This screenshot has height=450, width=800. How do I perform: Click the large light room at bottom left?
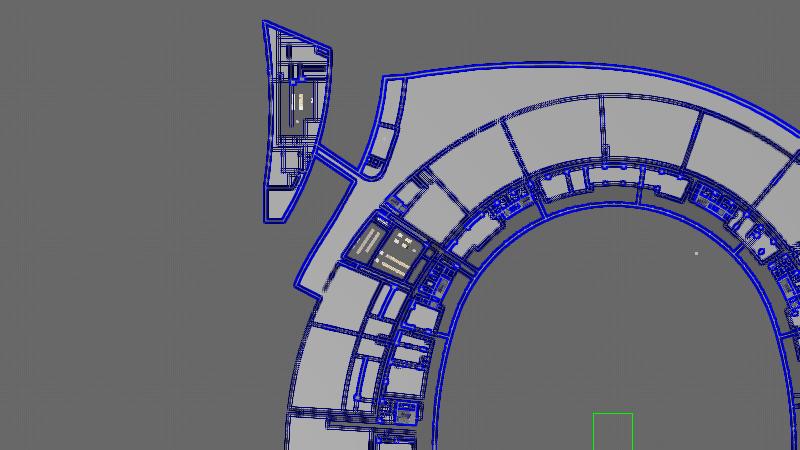point(323,370)
